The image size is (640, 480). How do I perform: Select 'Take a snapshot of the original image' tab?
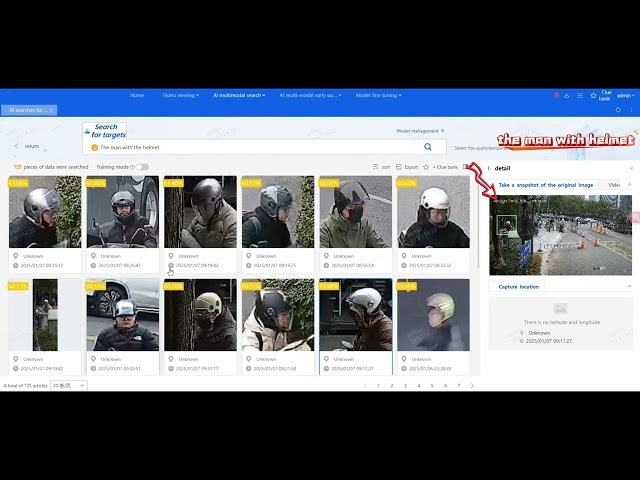[x=546, y=185]
